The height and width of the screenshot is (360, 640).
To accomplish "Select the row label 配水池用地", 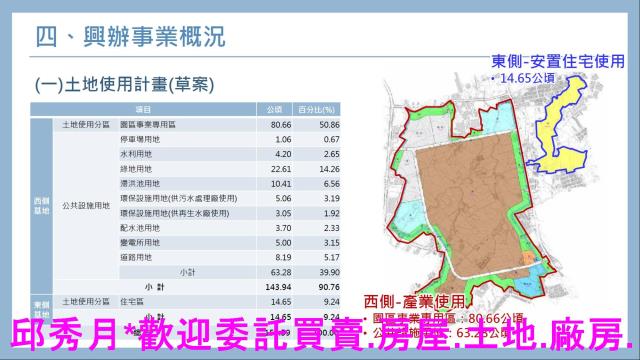I will (140, 228).
